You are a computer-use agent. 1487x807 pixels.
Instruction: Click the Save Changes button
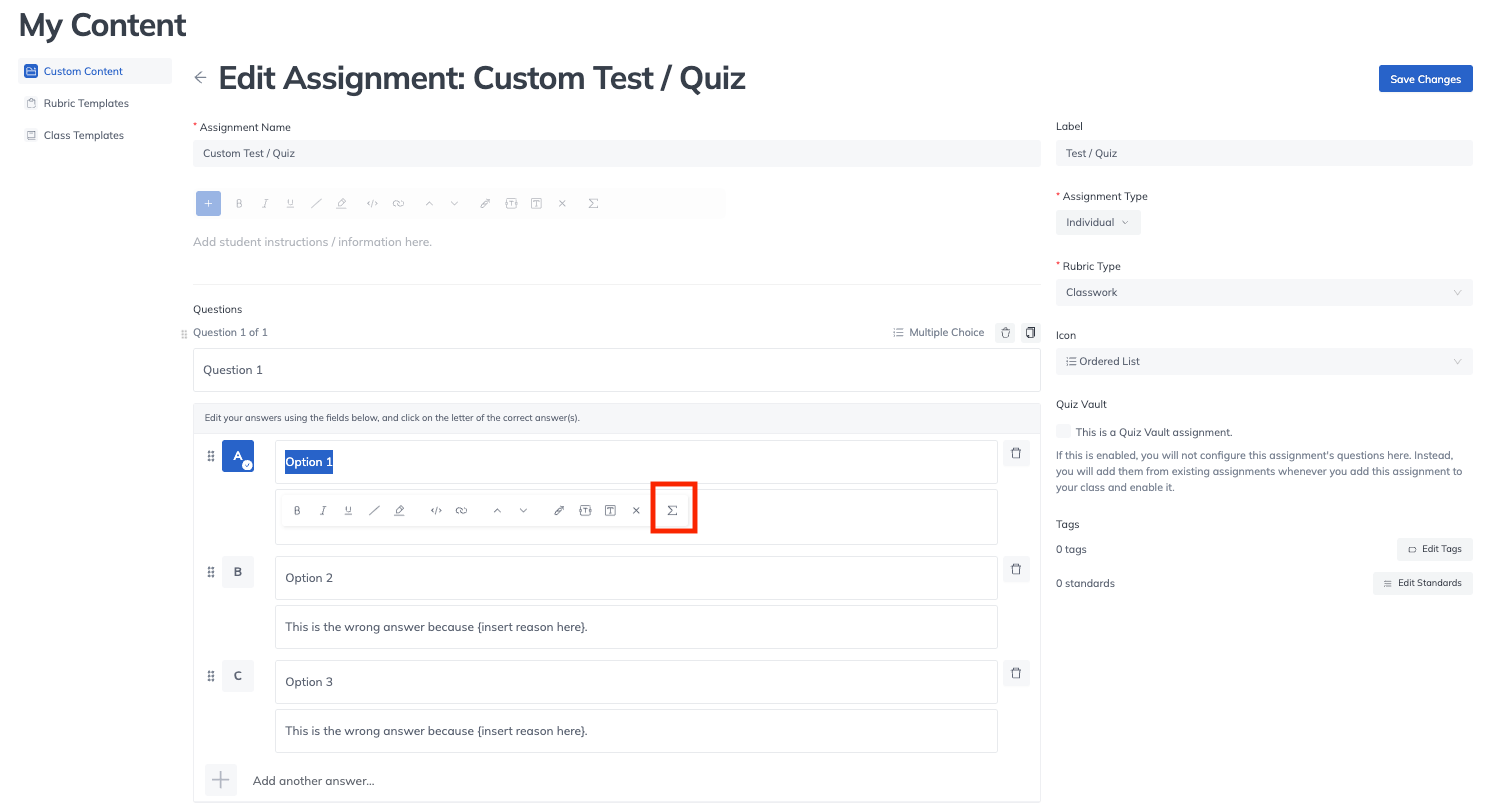1424,79
